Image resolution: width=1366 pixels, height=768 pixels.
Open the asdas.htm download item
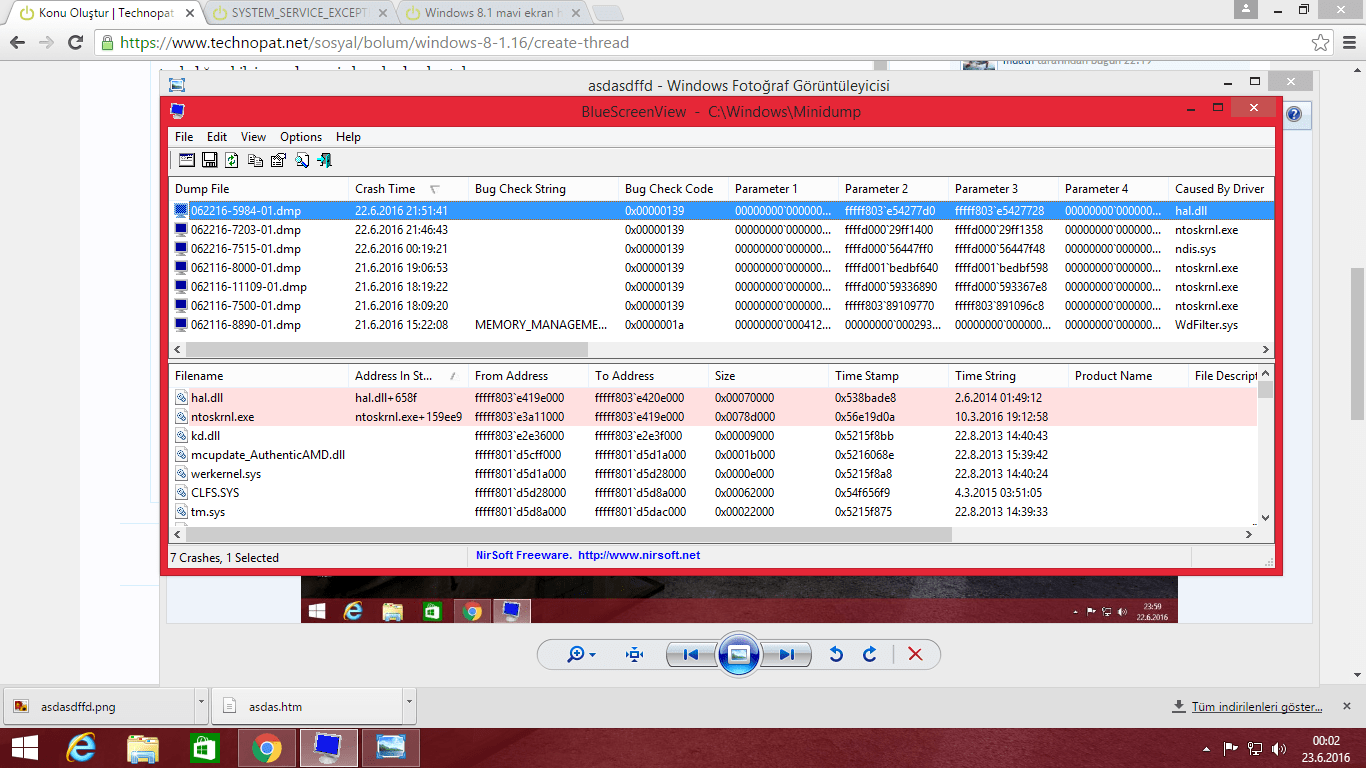[308, 707]
